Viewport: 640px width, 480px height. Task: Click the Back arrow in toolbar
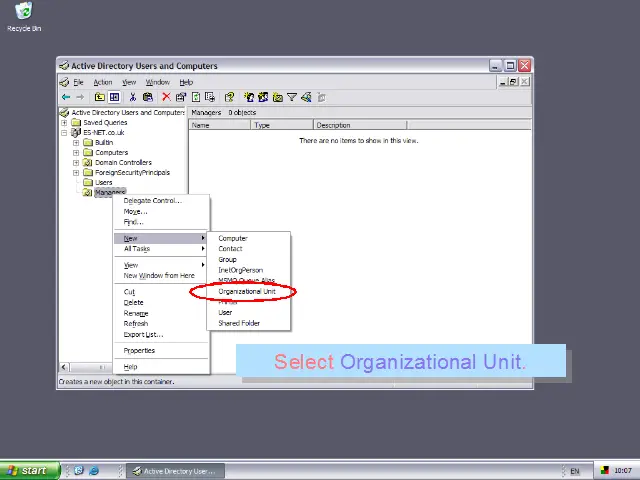pos(66,97)
